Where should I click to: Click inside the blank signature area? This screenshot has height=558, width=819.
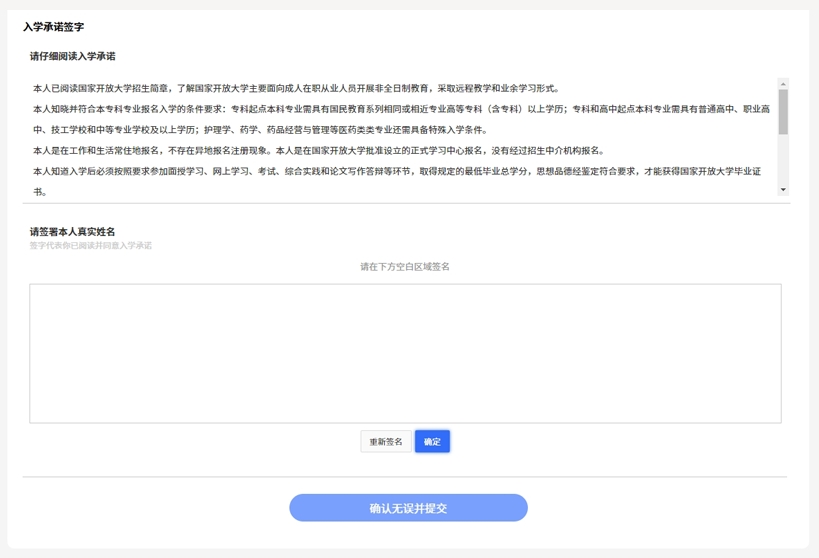coord(405,354)
